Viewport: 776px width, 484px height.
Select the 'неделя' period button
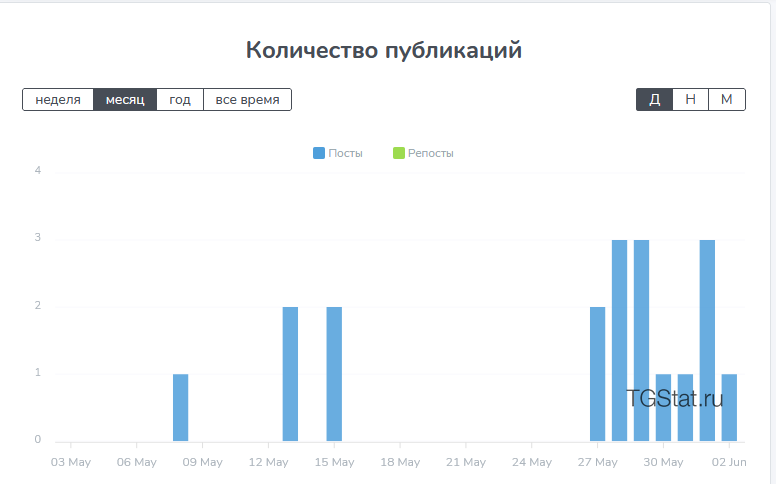point(58,99)
